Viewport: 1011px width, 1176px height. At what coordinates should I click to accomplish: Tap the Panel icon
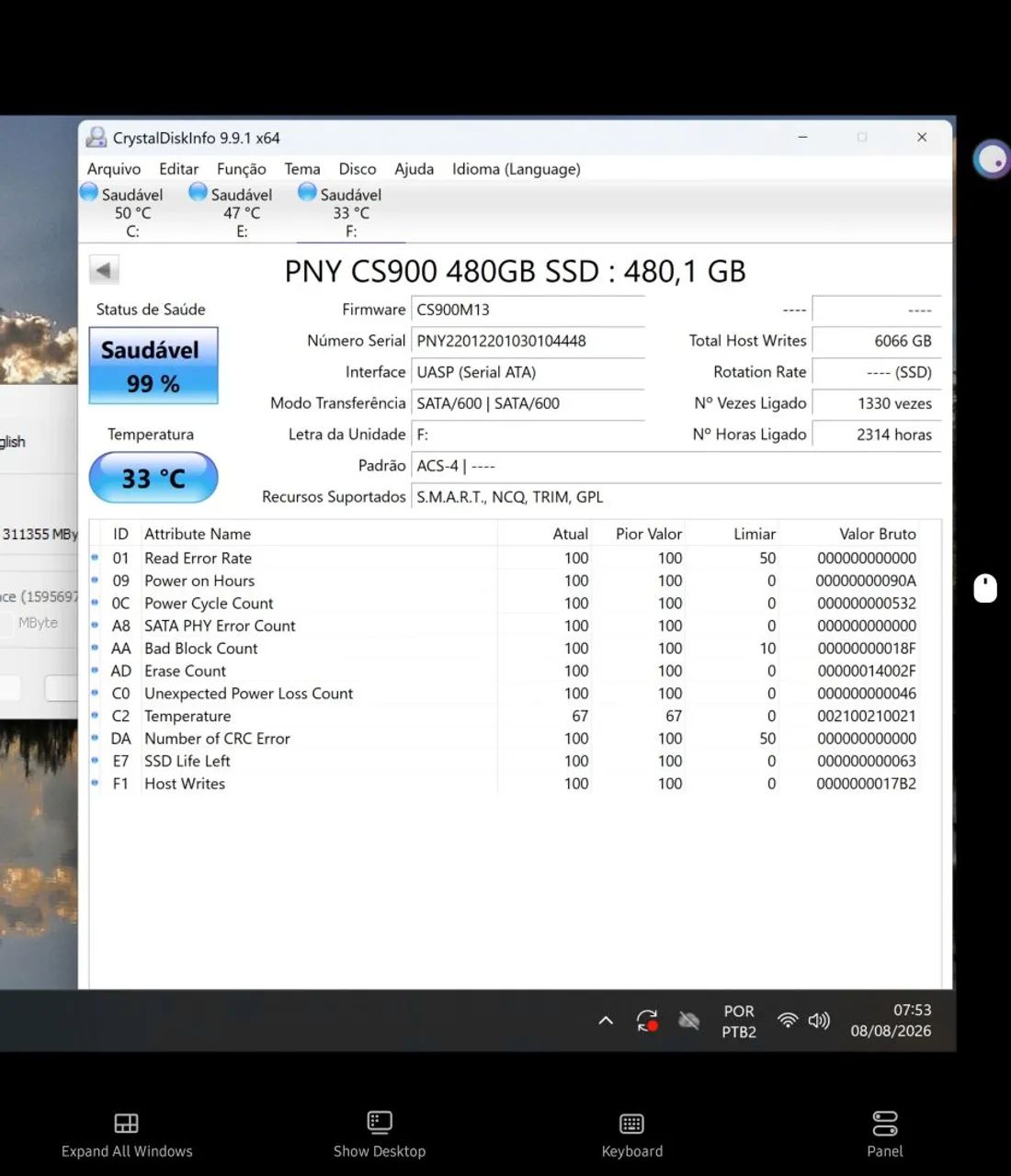(885, 1123)
